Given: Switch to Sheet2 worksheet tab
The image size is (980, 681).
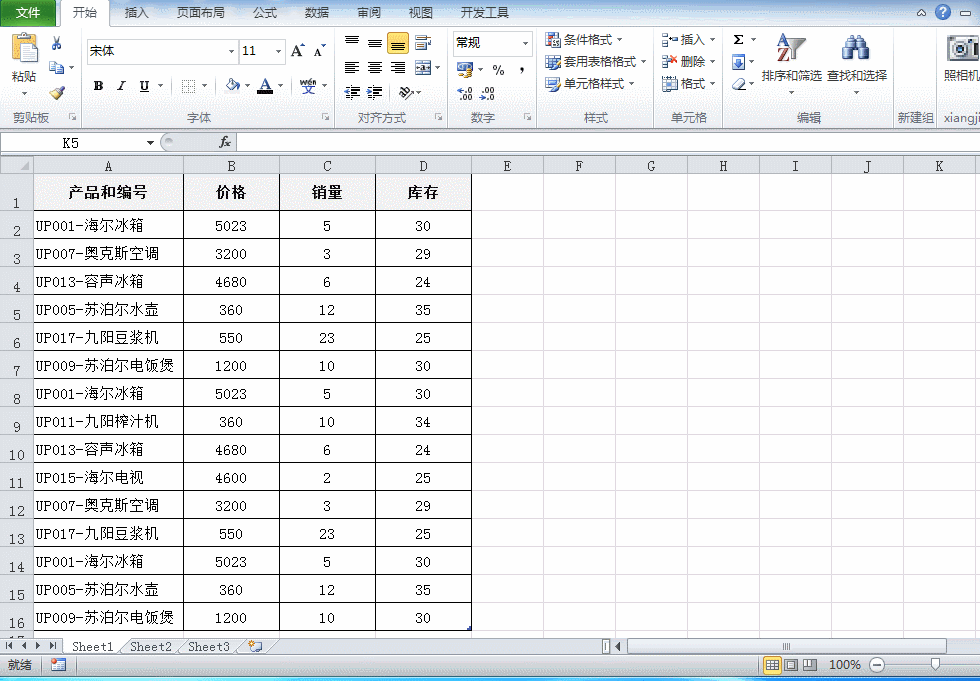Looking at the screenshot, I should pyautogui.click(x=151, y=647).
